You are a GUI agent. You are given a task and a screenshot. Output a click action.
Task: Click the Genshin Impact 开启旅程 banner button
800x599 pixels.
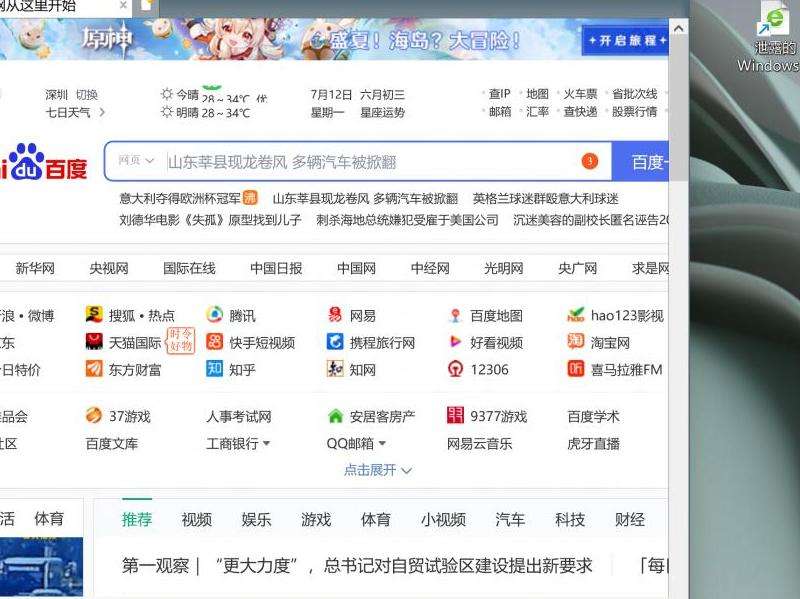(x=627, y=40)
